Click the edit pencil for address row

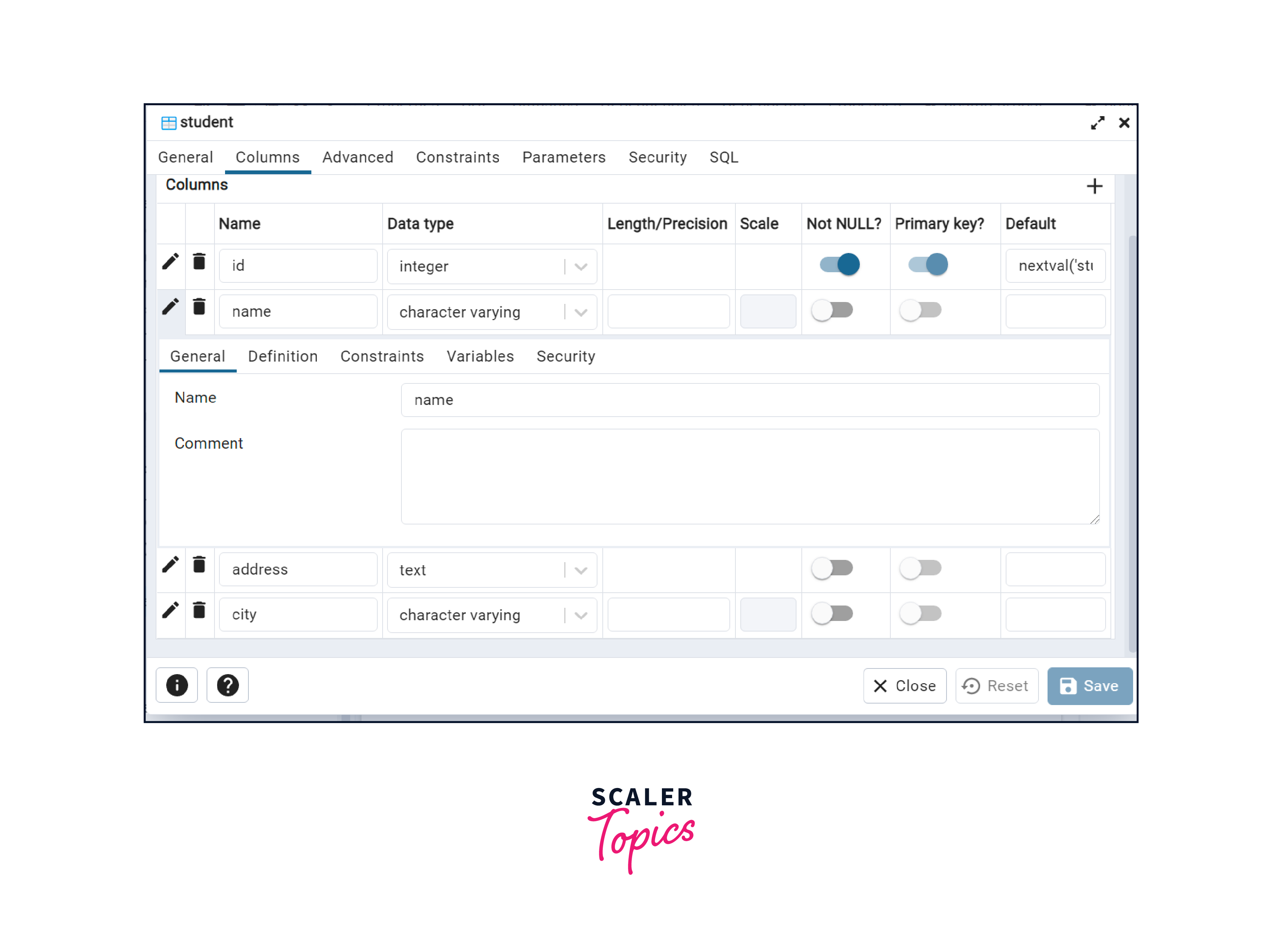[x=170, y=565]
